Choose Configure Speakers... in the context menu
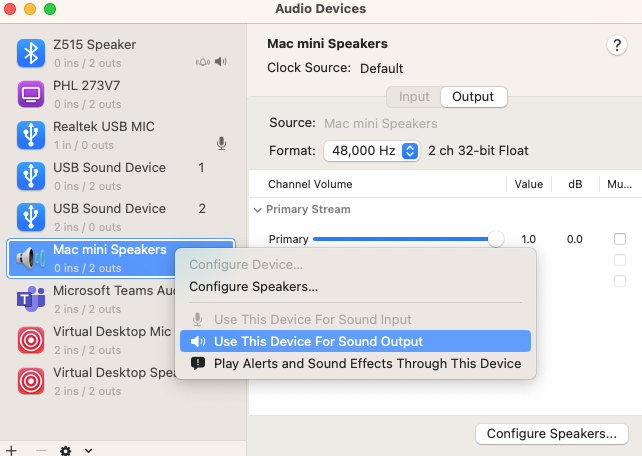Viewport: 642px width, 456px height. tap(253, 287)
